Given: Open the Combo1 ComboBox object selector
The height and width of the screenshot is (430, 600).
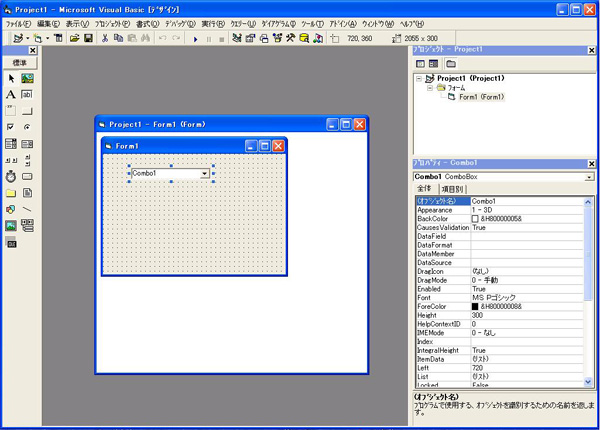Looking at the screenshot, I should (589, 177).
